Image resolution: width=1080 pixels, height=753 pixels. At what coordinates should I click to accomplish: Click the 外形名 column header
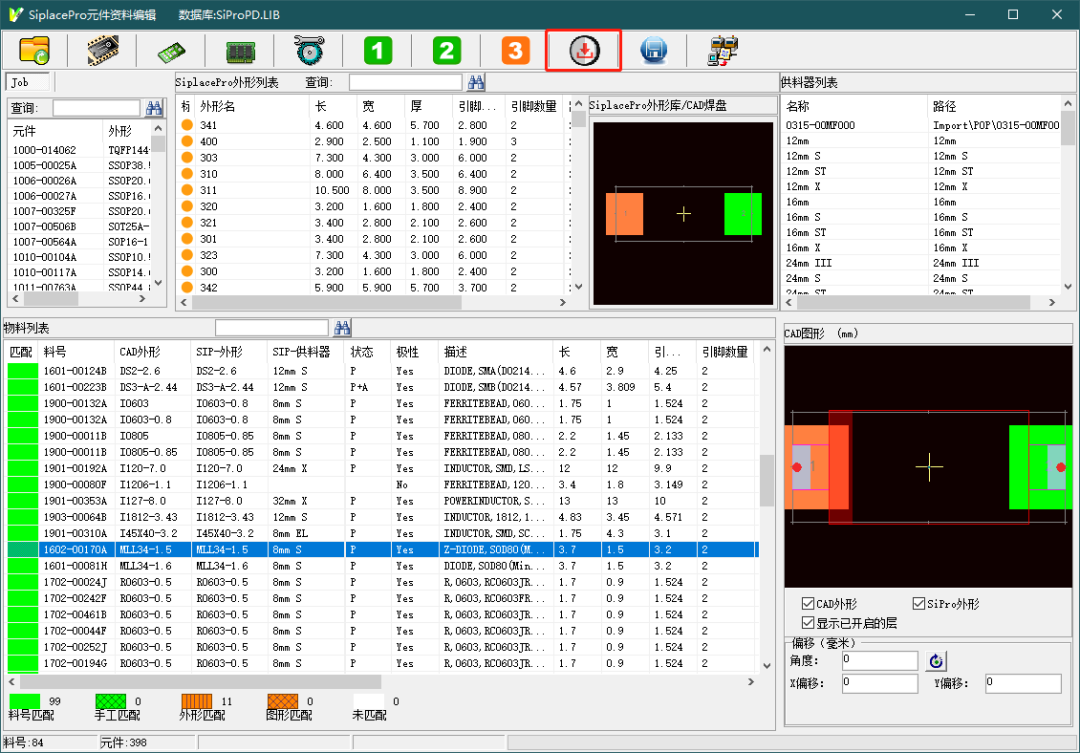(218, 106)
